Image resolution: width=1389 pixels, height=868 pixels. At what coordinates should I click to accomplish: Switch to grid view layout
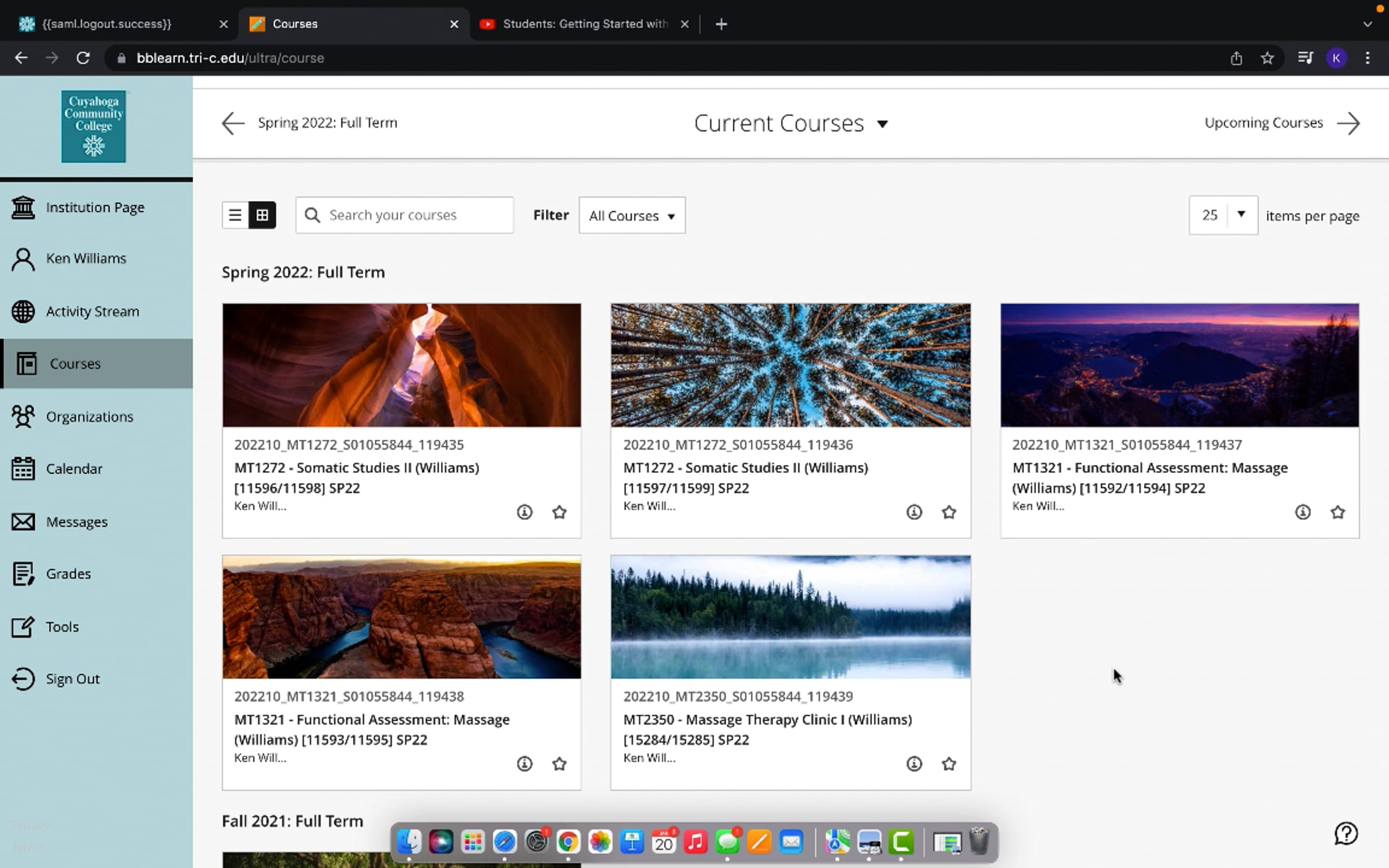pyautogui.click(x=262, y=215)
